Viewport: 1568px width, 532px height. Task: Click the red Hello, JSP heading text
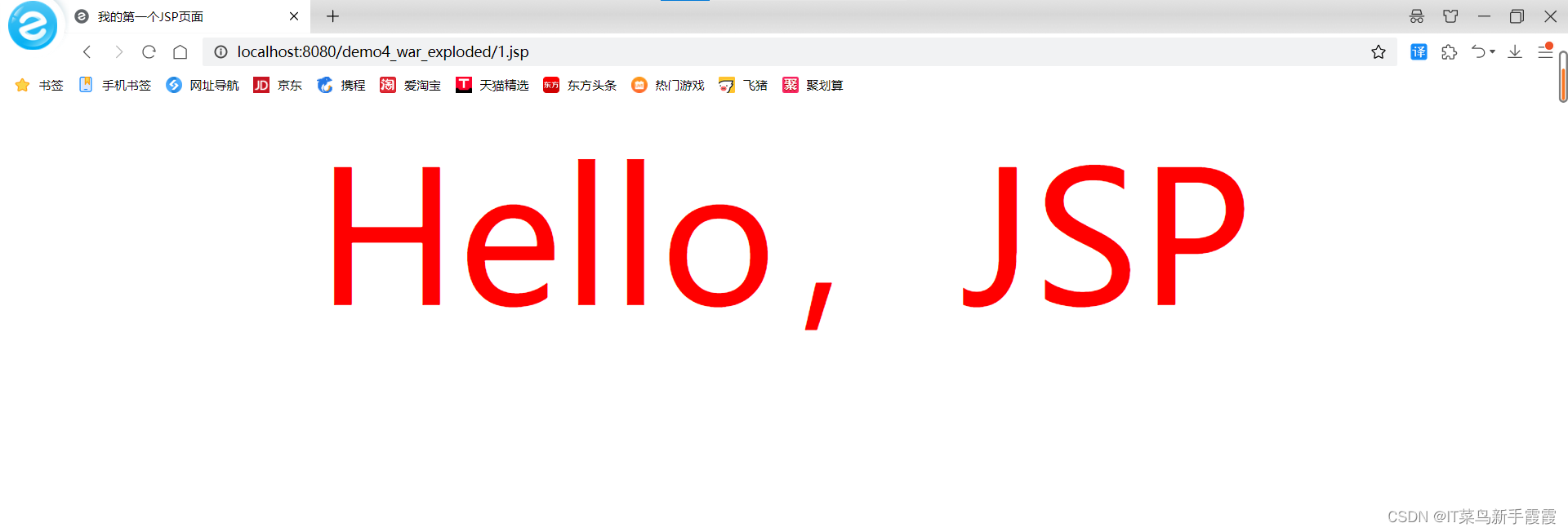tap(788, 243)
